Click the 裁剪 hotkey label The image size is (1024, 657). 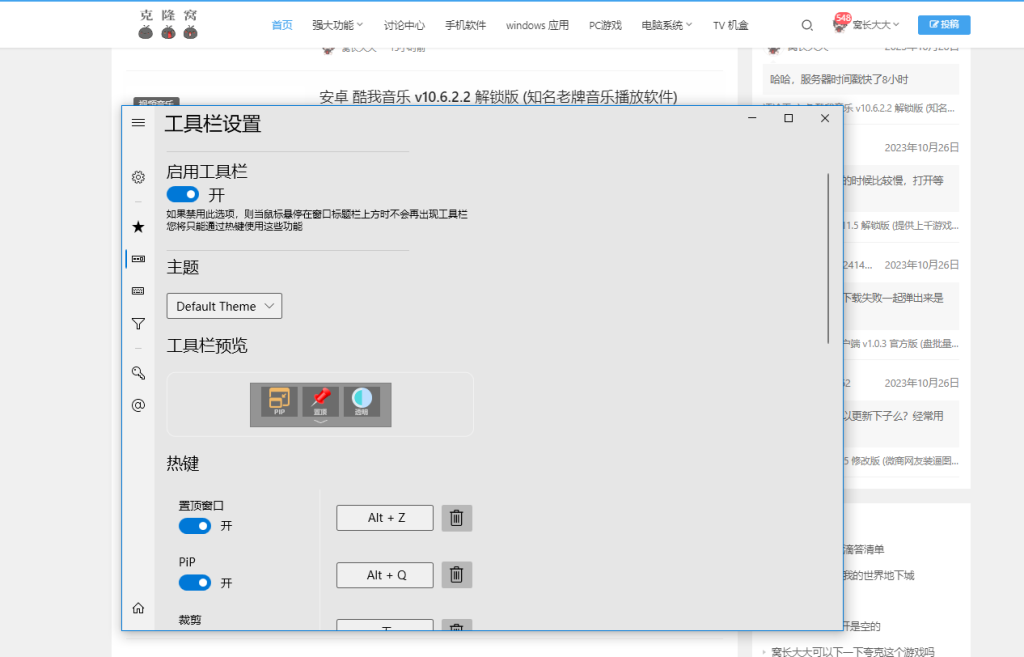coord(190,620)
